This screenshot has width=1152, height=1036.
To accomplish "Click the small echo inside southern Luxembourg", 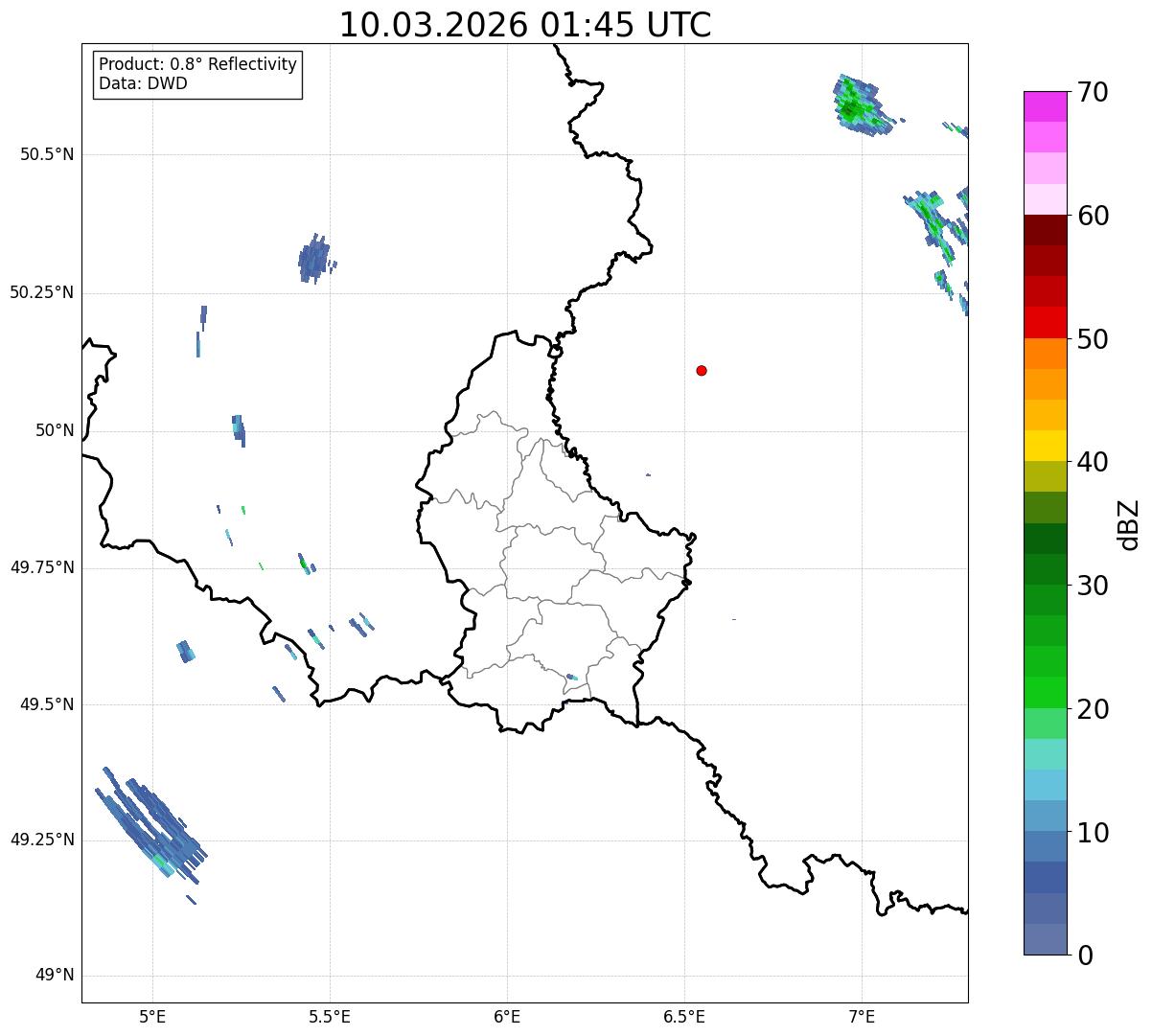I will click(x=571, y=678).
